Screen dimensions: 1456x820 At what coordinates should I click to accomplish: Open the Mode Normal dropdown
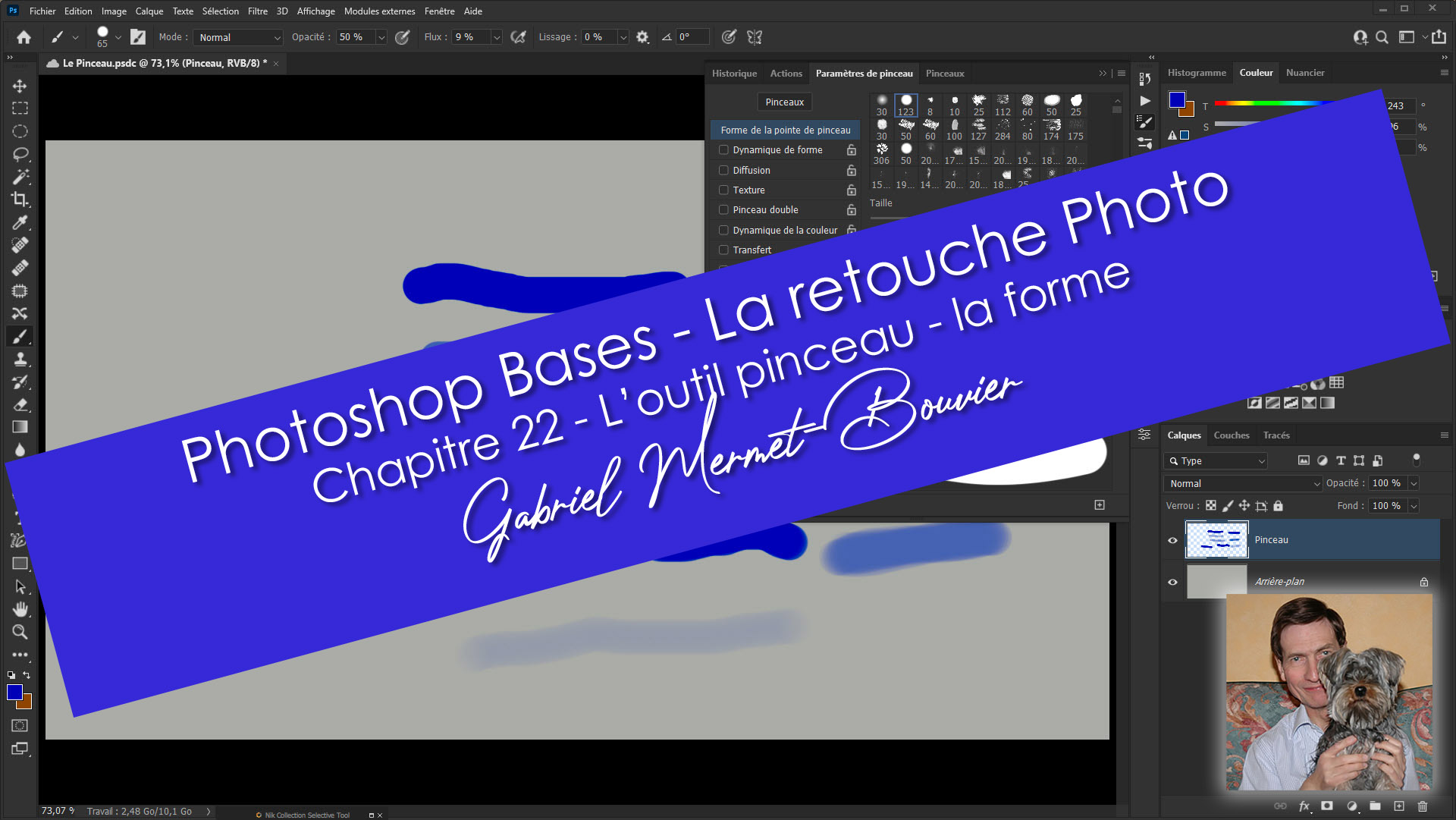click(x=238, y=37)
